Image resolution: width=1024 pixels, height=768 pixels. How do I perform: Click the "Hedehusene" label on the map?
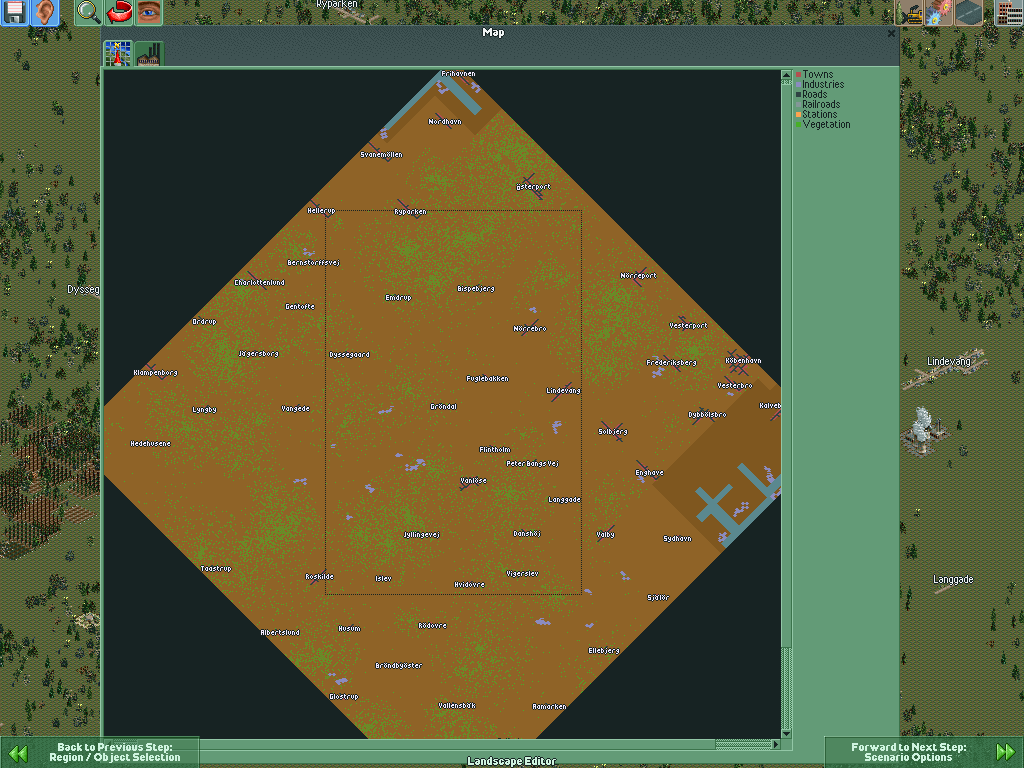(150, 443)
